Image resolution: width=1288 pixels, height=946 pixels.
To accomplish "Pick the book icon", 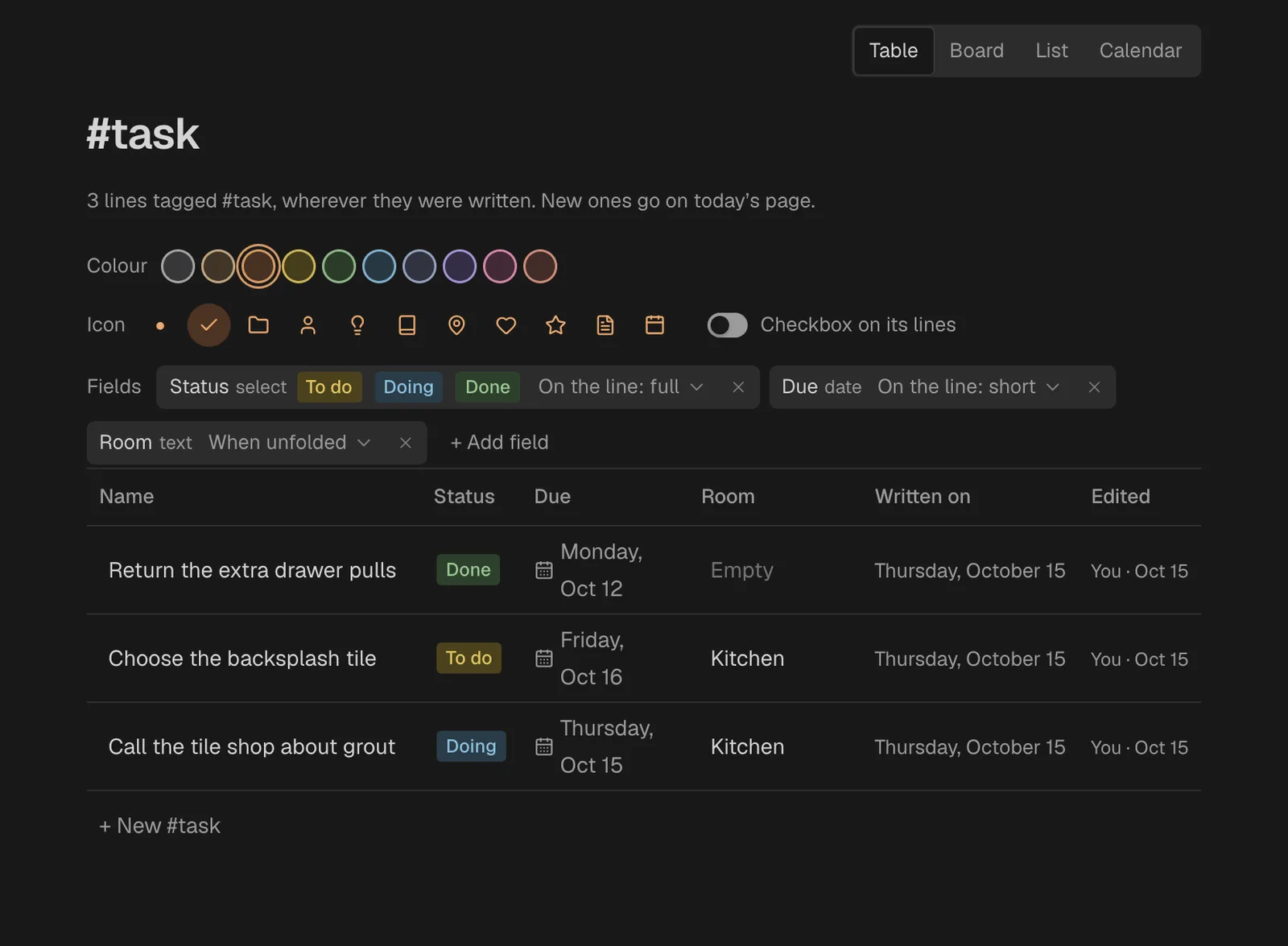I will [407, 325].
